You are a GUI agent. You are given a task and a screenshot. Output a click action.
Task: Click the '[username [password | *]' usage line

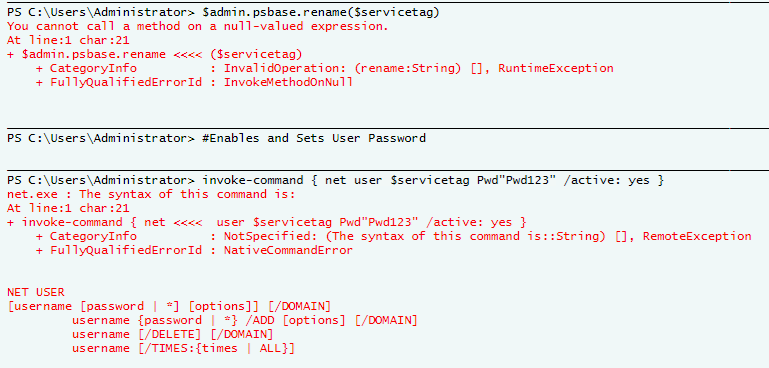pyautogui.click(x=169, y=307)
